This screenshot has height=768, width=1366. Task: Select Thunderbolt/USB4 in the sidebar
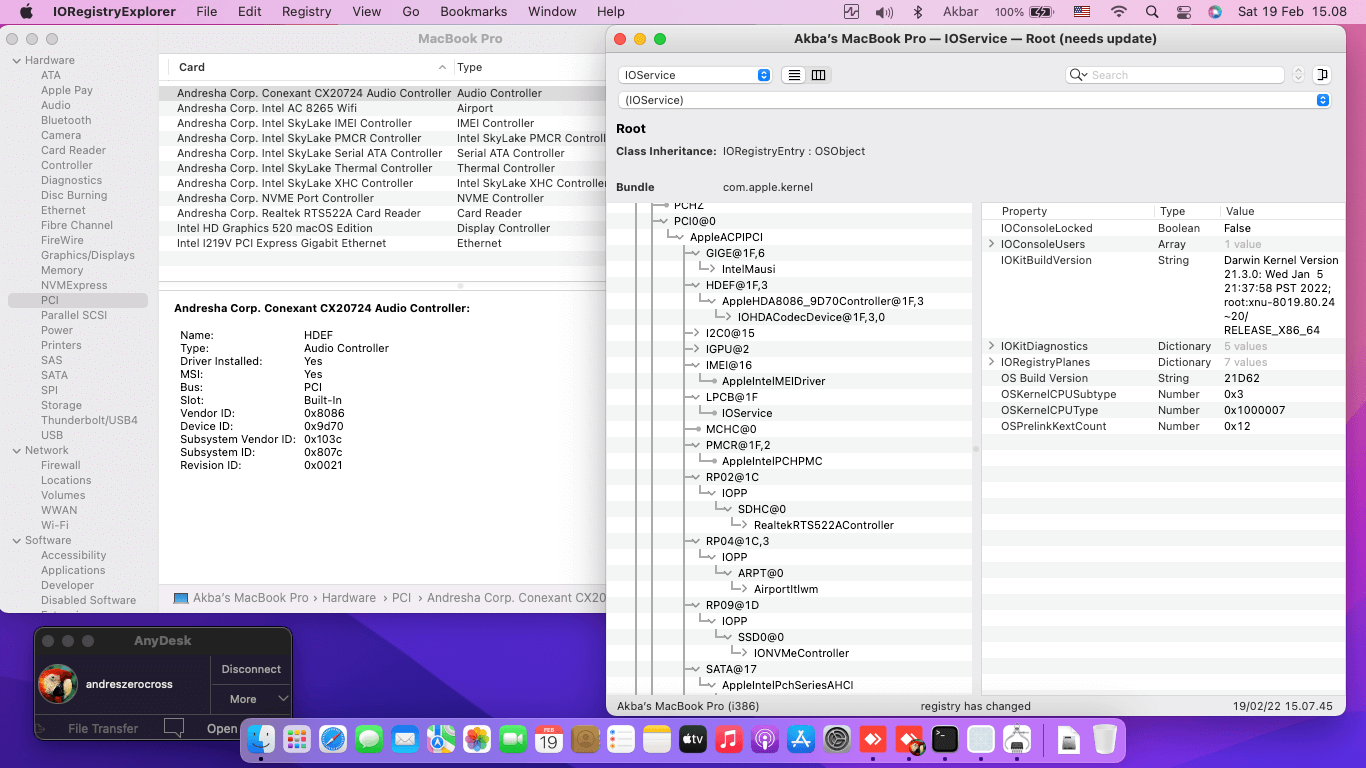point(89,420)
